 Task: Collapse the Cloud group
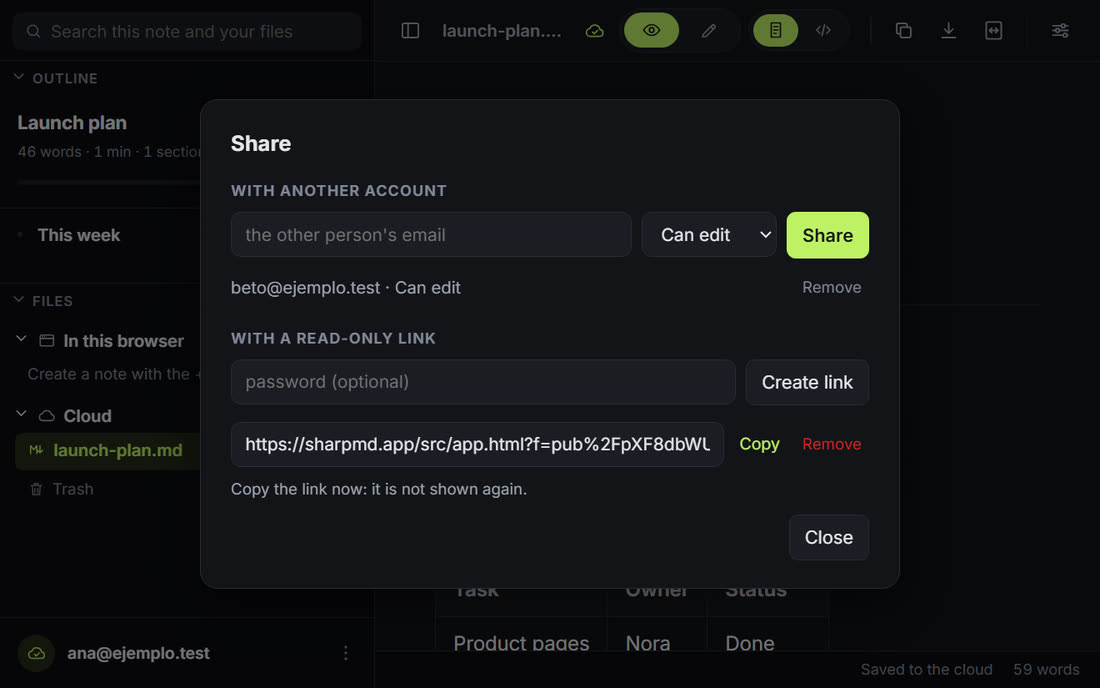[22, 414]
